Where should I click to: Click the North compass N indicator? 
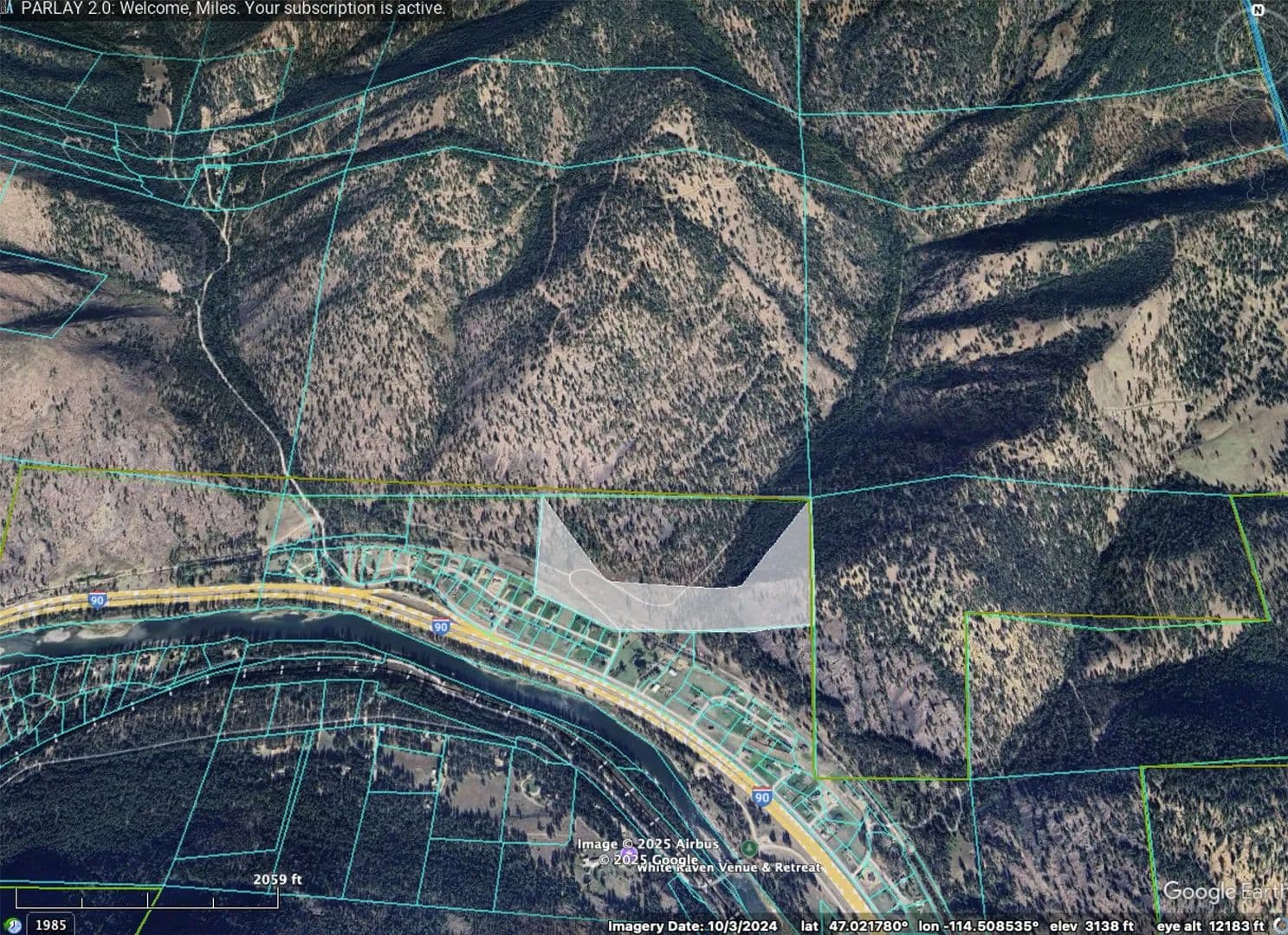(1257, 10)
